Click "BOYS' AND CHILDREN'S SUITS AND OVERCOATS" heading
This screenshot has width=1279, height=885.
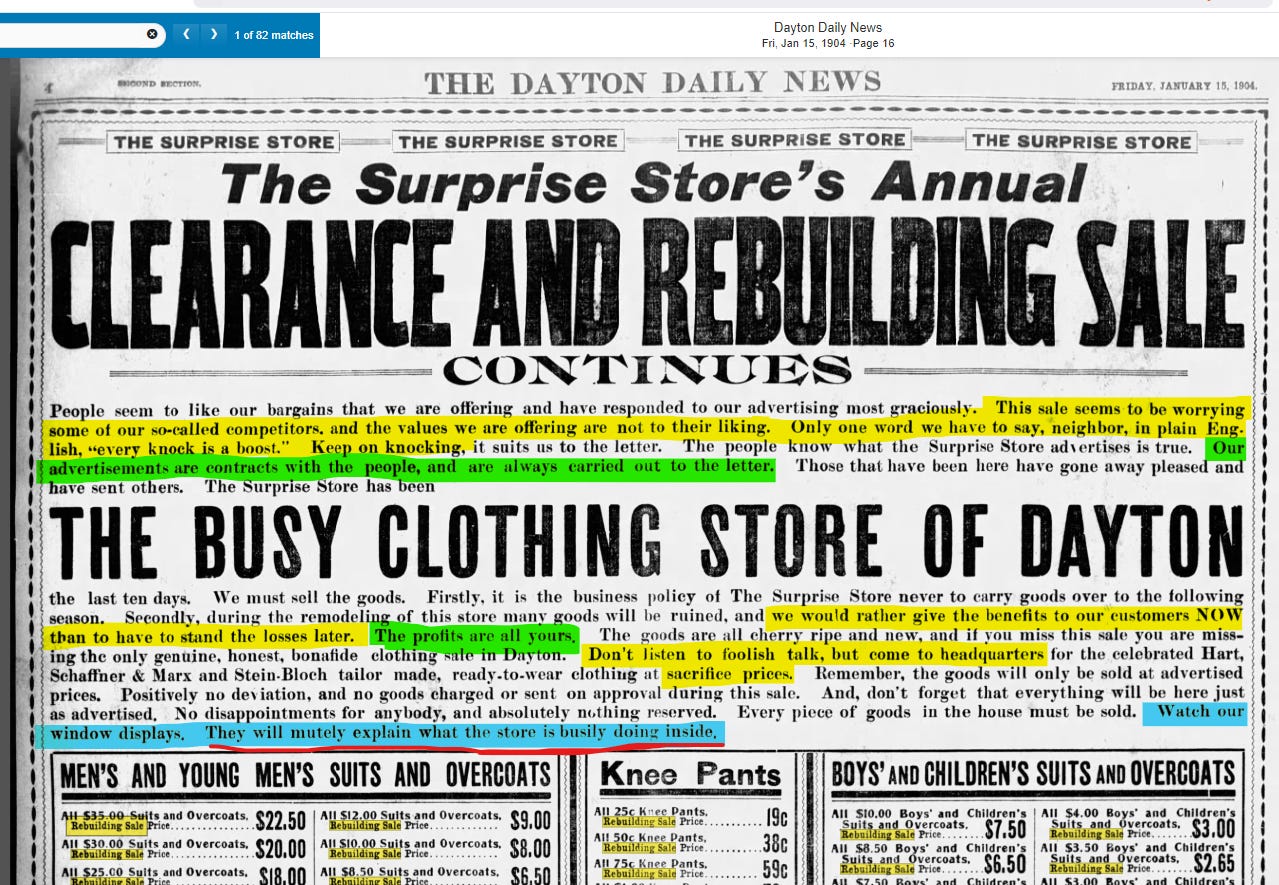click(x=1034, y=773)
